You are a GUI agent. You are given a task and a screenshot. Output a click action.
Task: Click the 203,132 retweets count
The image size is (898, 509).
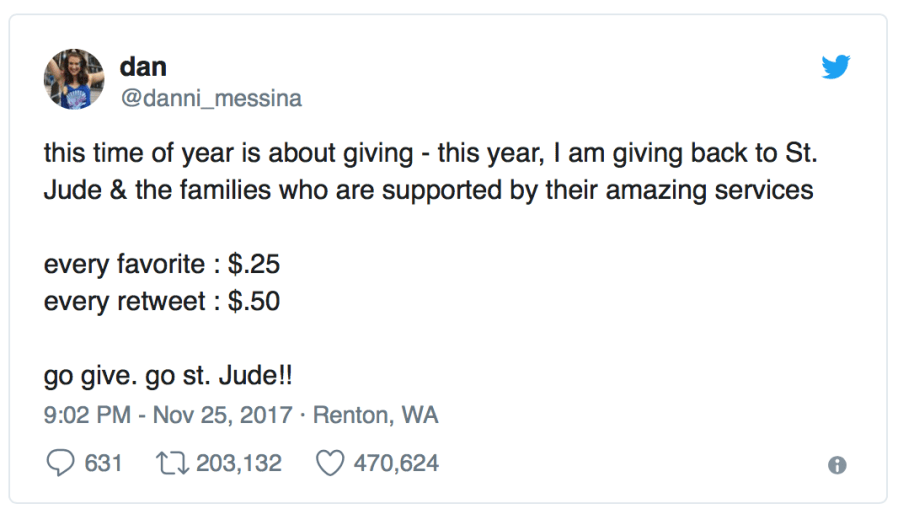239,463
